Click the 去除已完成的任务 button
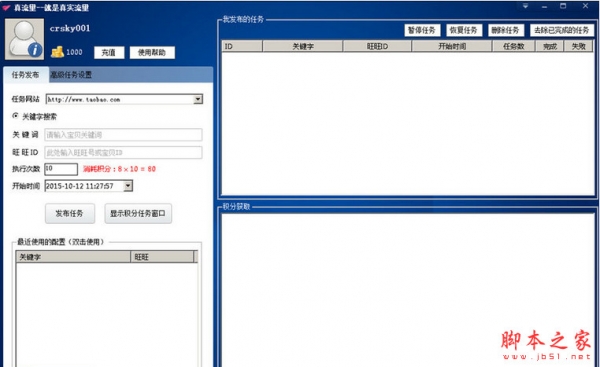 tap(562, 30)
